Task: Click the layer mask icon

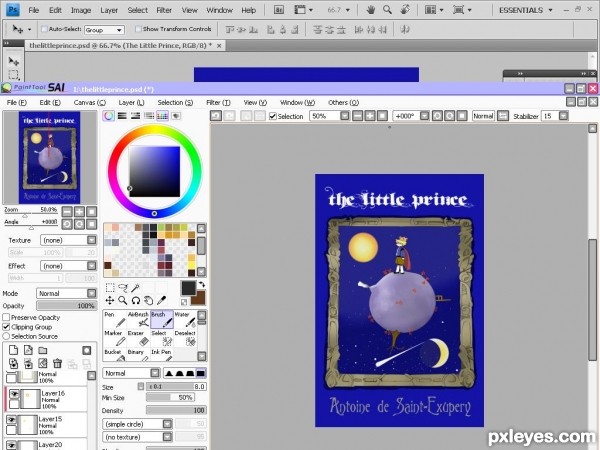Action: point(87,350)
